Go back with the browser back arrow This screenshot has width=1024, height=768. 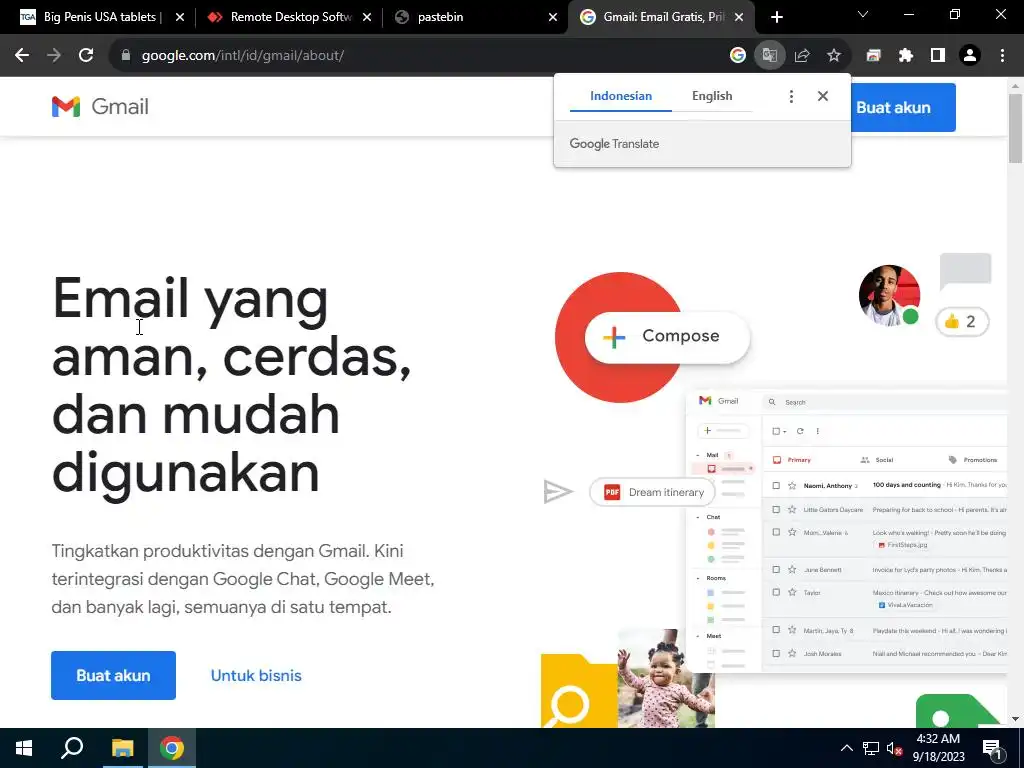point(22,56)
